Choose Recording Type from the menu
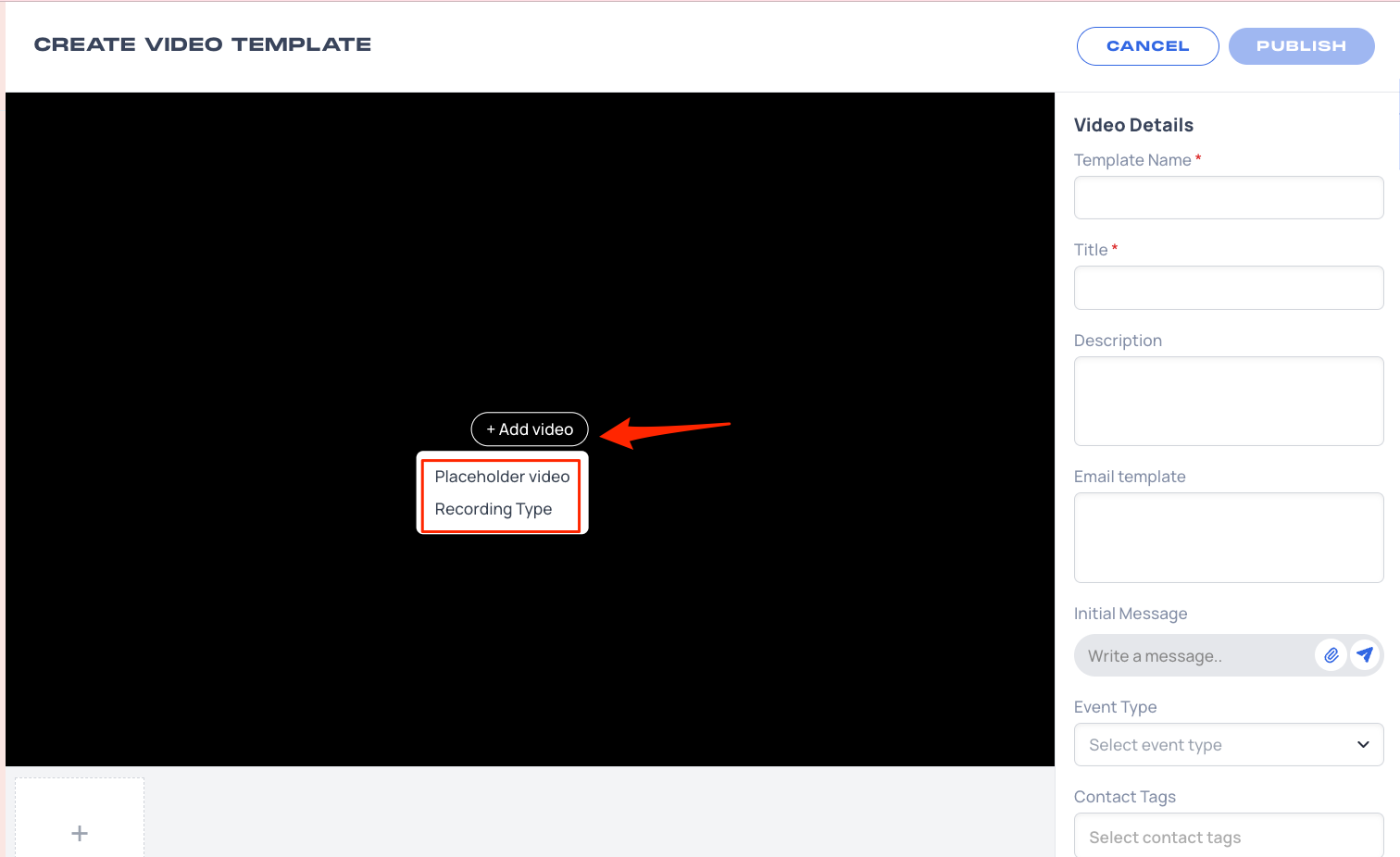 pyautogui.click(x=494, y=509)
